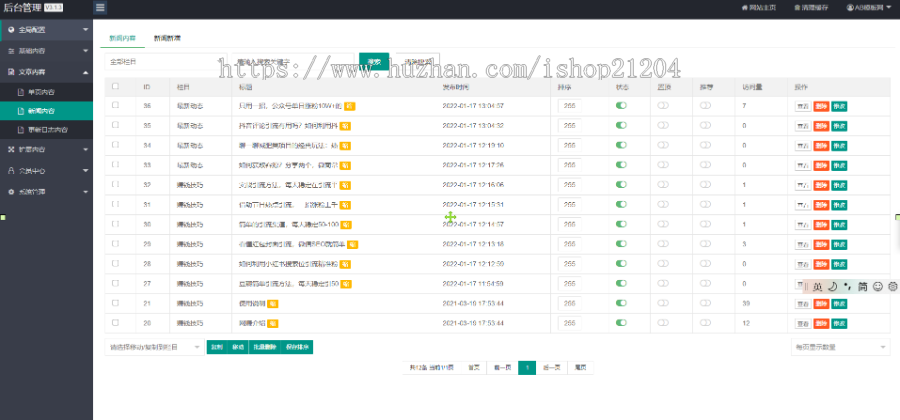
Task: Select the highlighted news content sidebar item
Action: click(x=46, y=111)
